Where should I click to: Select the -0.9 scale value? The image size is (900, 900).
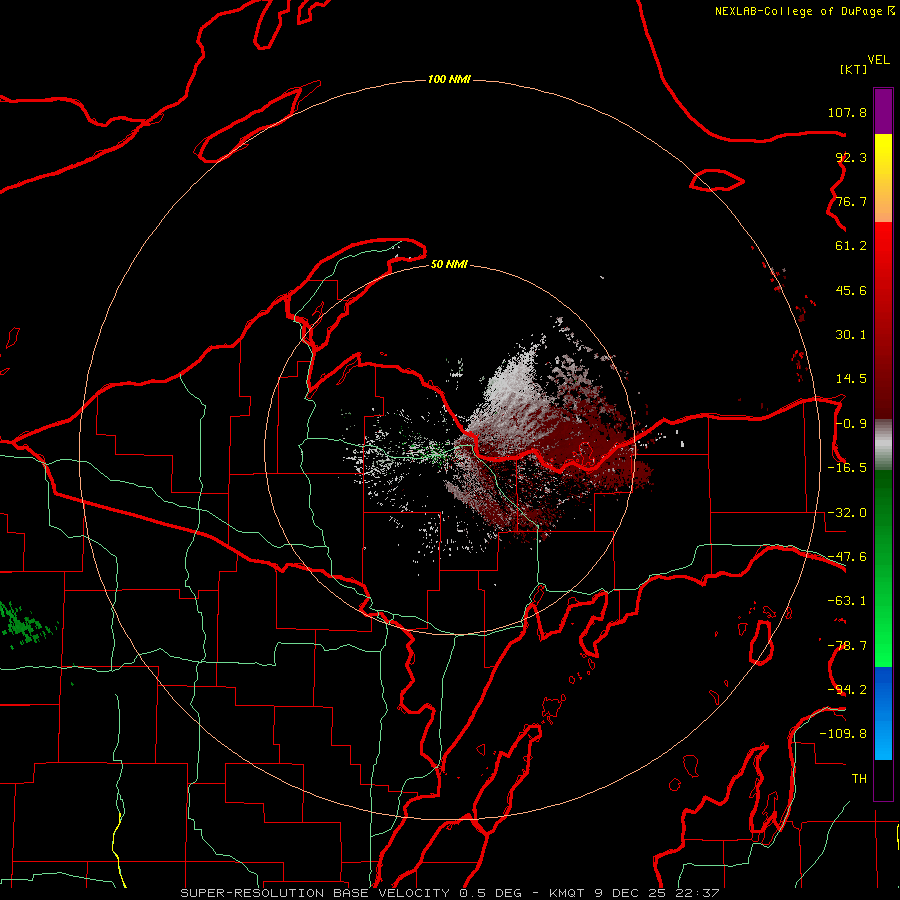(x=851, y=424)
